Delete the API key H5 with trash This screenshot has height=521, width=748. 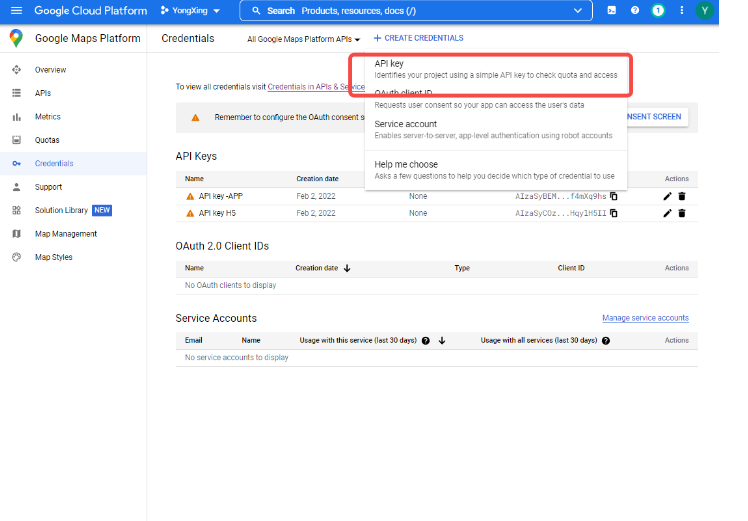[x=682, y=213]
